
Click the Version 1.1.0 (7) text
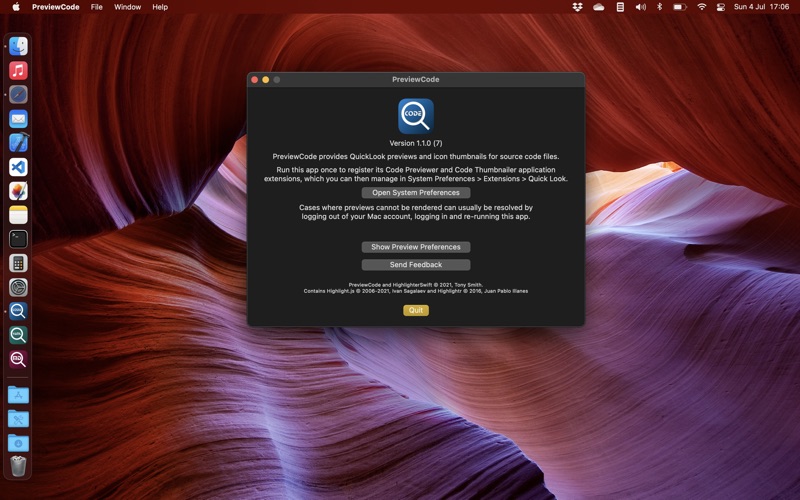pos(416,143)
